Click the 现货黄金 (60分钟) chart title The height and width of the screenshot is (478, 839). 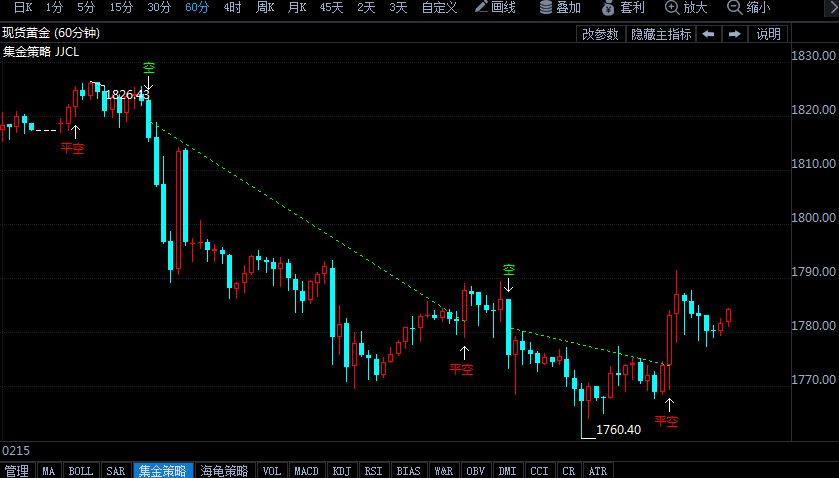(51, 33)
